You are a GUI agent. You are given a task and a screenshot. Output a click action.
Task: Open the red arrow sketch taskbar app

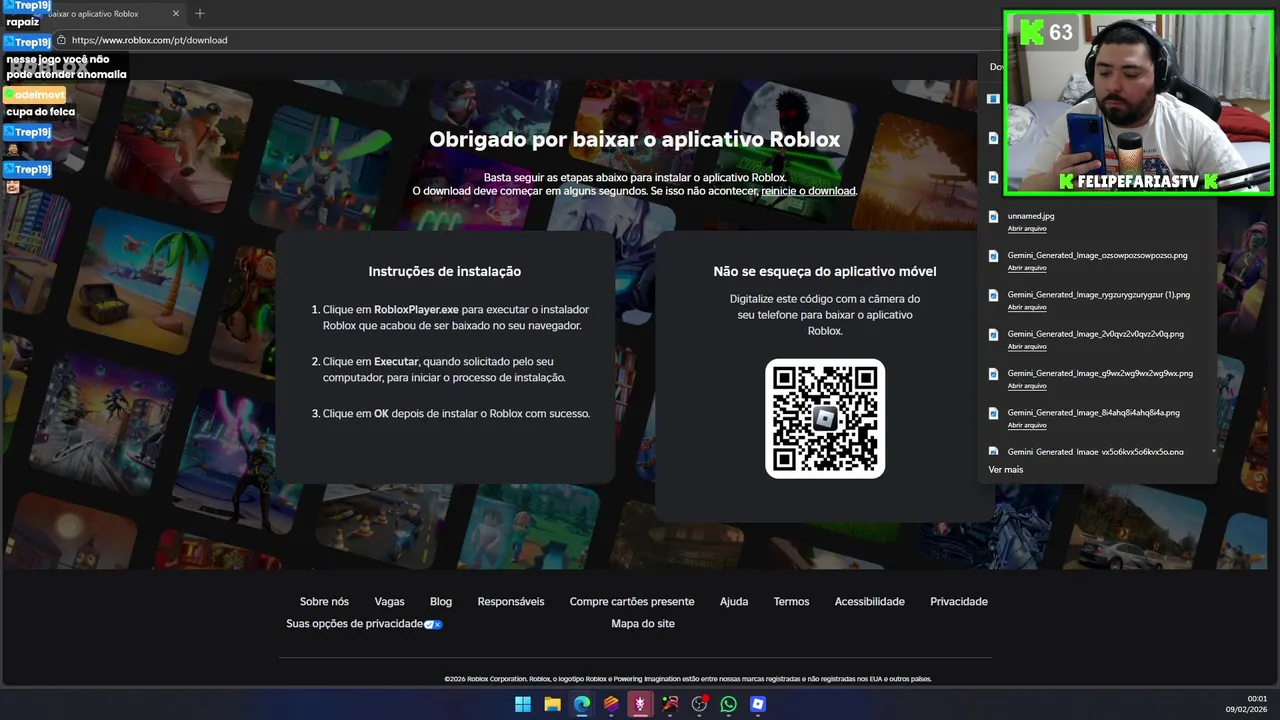[670, 704]
